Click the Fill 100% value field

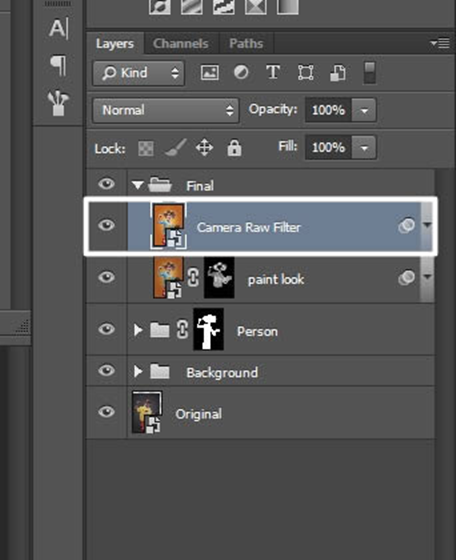329,148
